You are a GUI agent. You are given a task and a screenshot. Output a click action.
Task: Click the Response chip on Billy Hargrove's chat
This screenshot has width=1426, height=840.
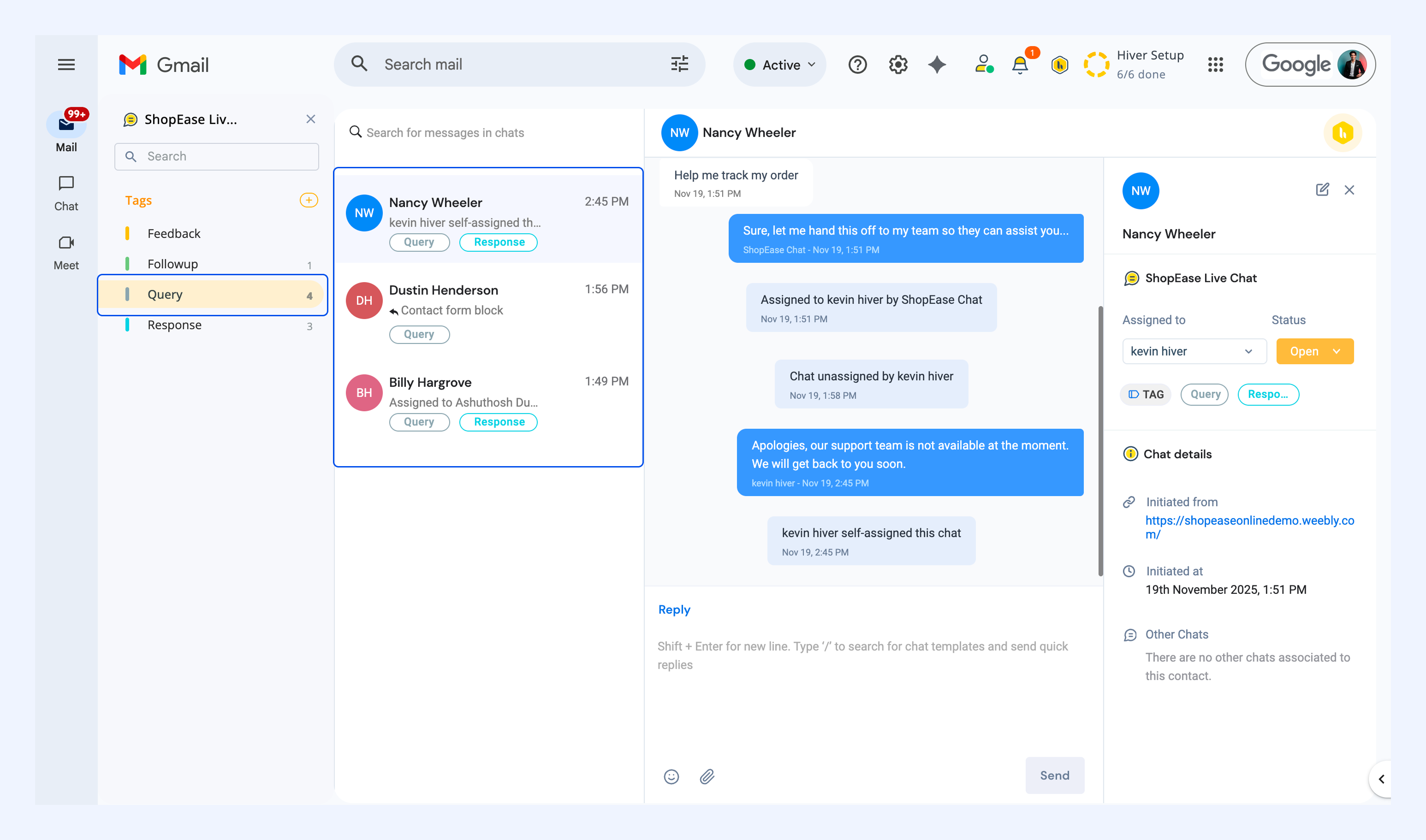[x=498, y=422]
